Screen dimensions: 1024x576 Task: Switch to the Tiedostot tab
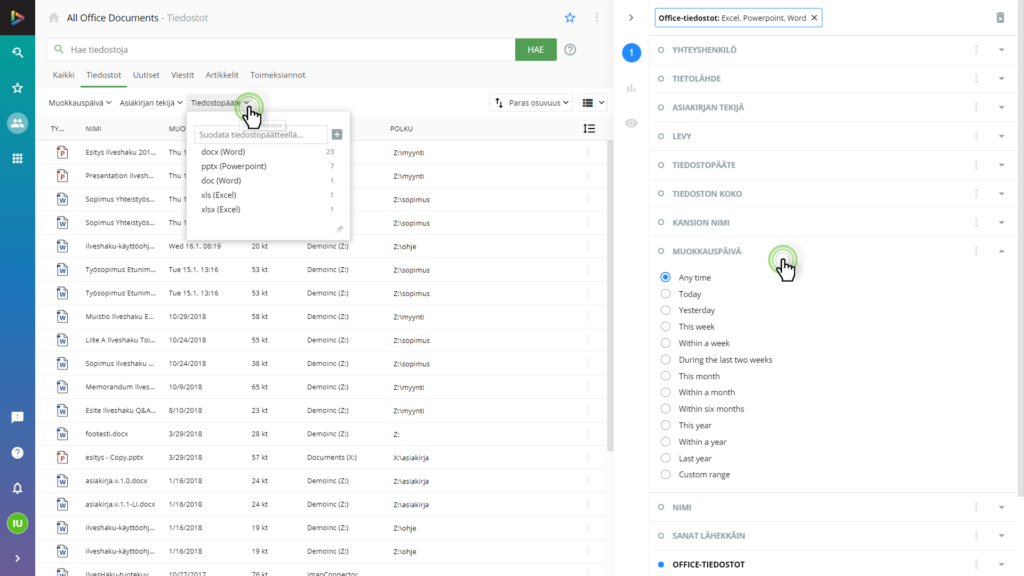tap(103, 75)
